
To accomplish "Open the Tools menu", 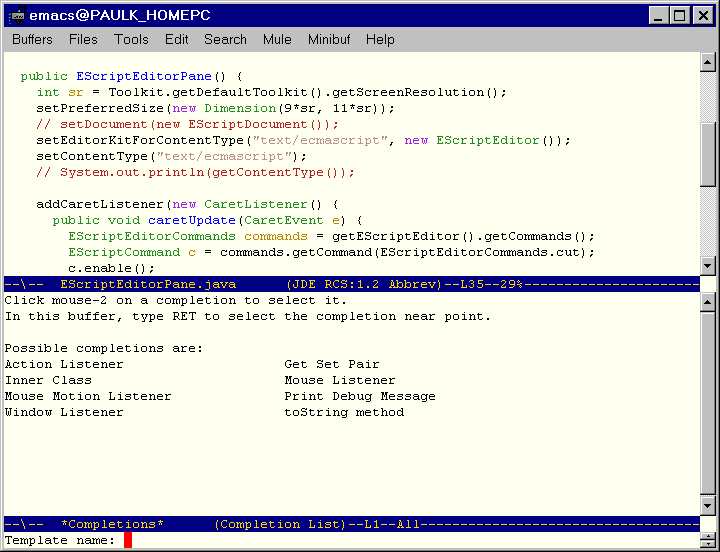I will point(131,39).
